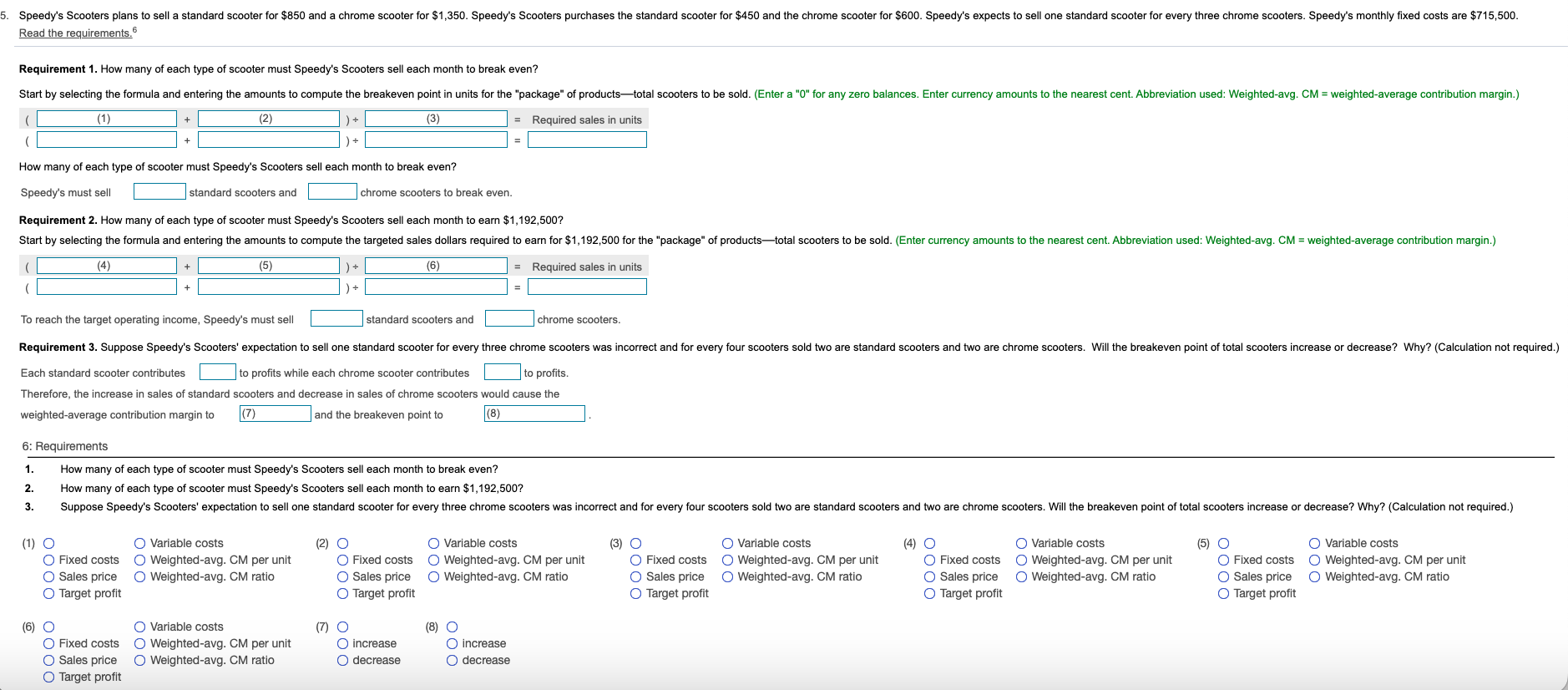The width and height of the screenshot is (1568, 690).
Task: Choose Weighted-avg. CM ratio in group (5)
Action: coord(1315,577)
